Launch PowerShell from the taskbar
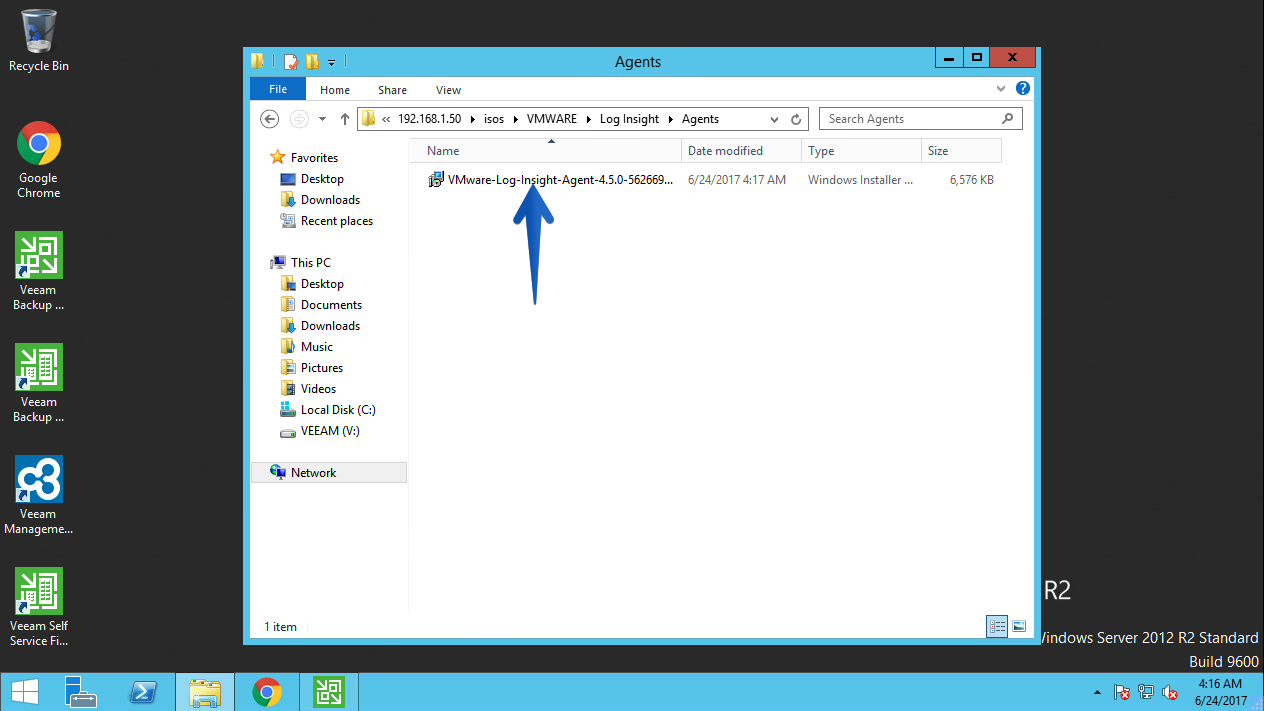1264x711 pixels. 143,692
